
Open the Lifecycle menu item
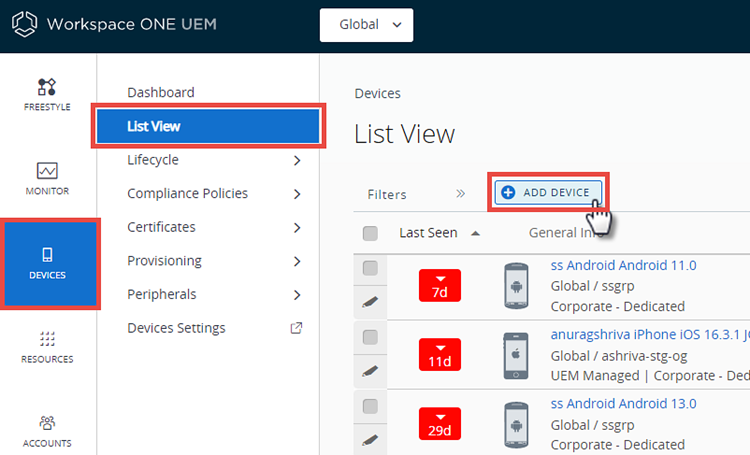coord(153,160)
